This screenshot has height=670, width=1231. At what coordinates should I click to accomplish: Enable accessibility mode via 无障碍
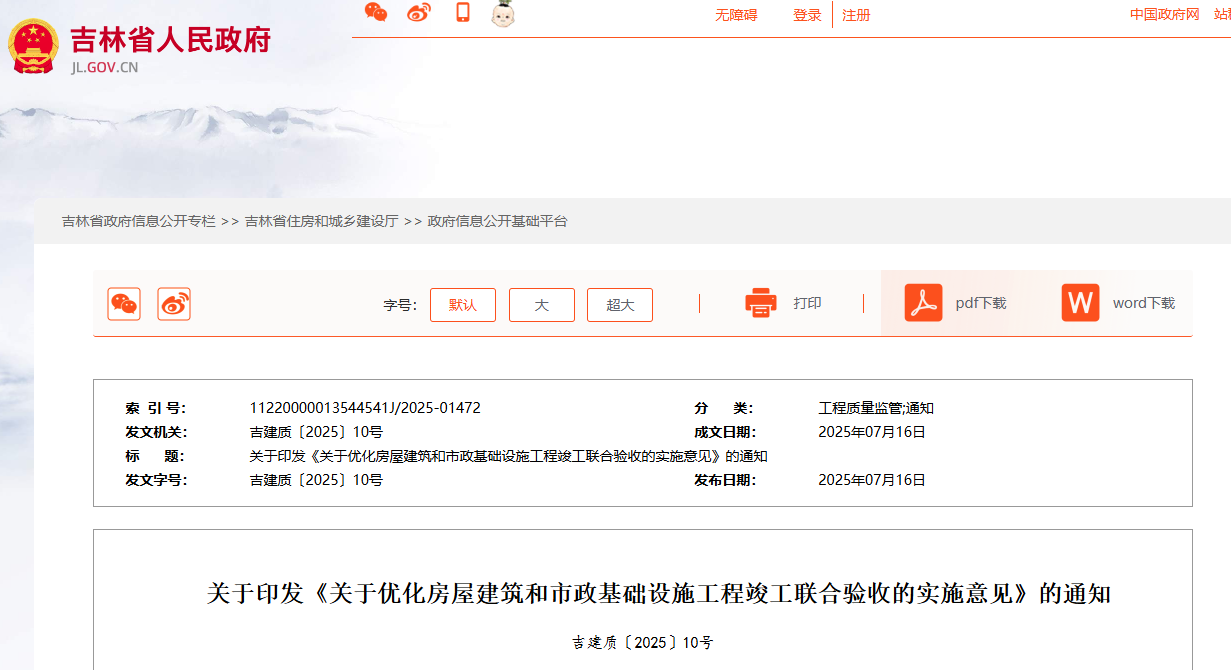[735, 15]
